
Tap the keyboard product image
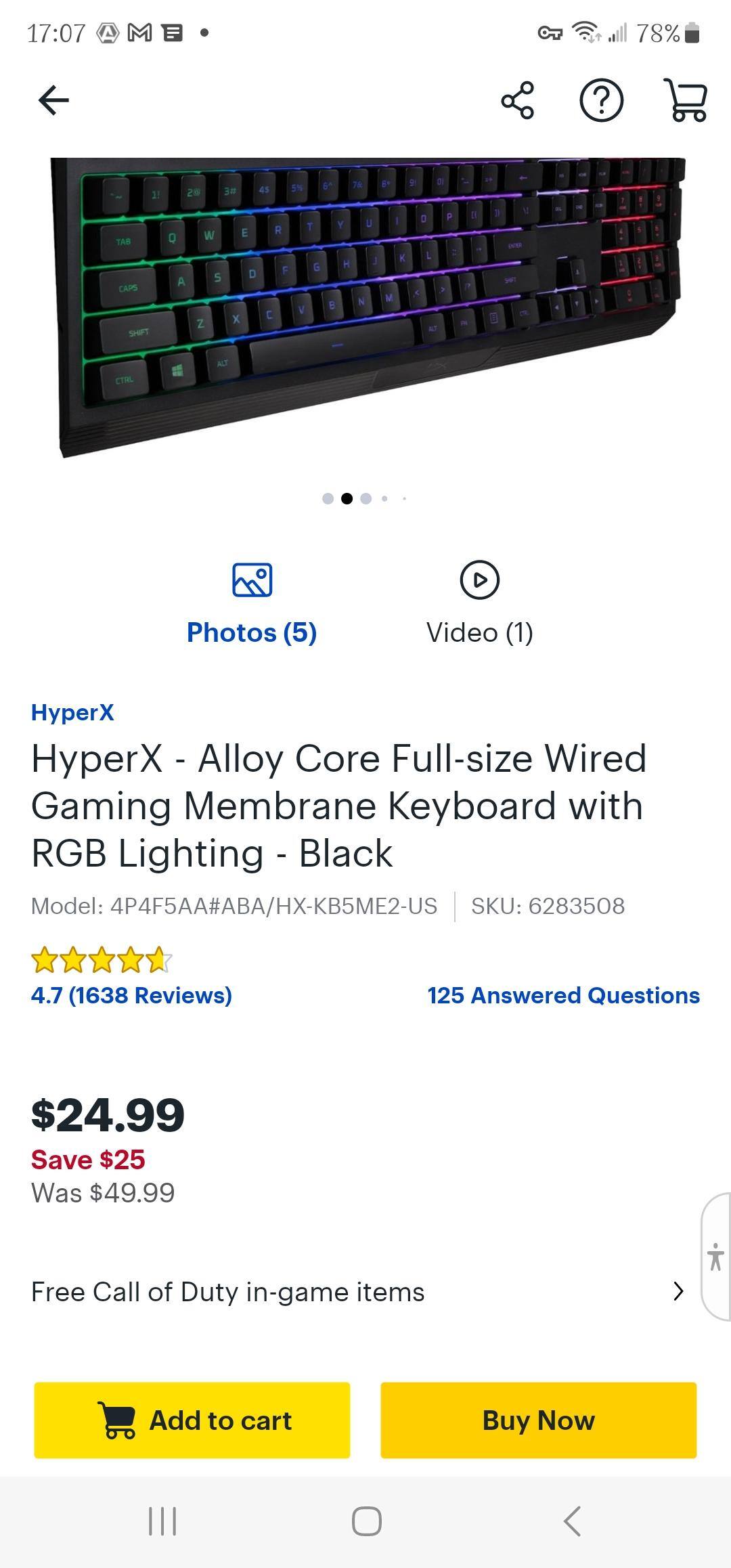pyautogui.click(x=365, y=305)
